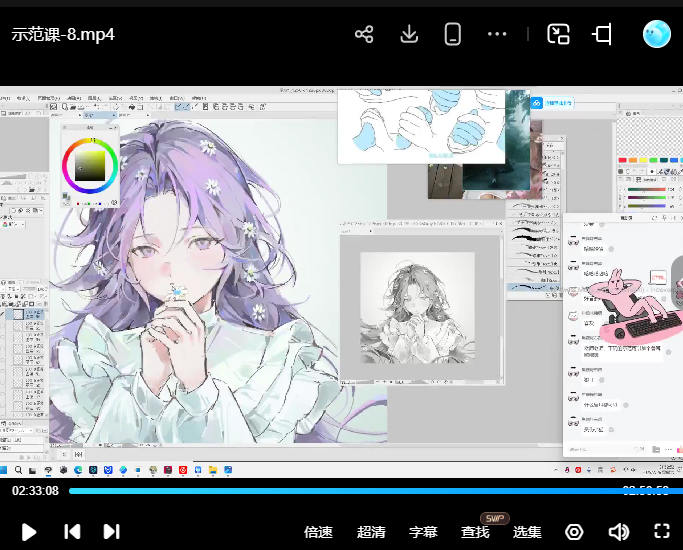The height and width of the screenshot is (550, 683).
Task: Toggle fullscreen mode
Action: coord(661,532)
